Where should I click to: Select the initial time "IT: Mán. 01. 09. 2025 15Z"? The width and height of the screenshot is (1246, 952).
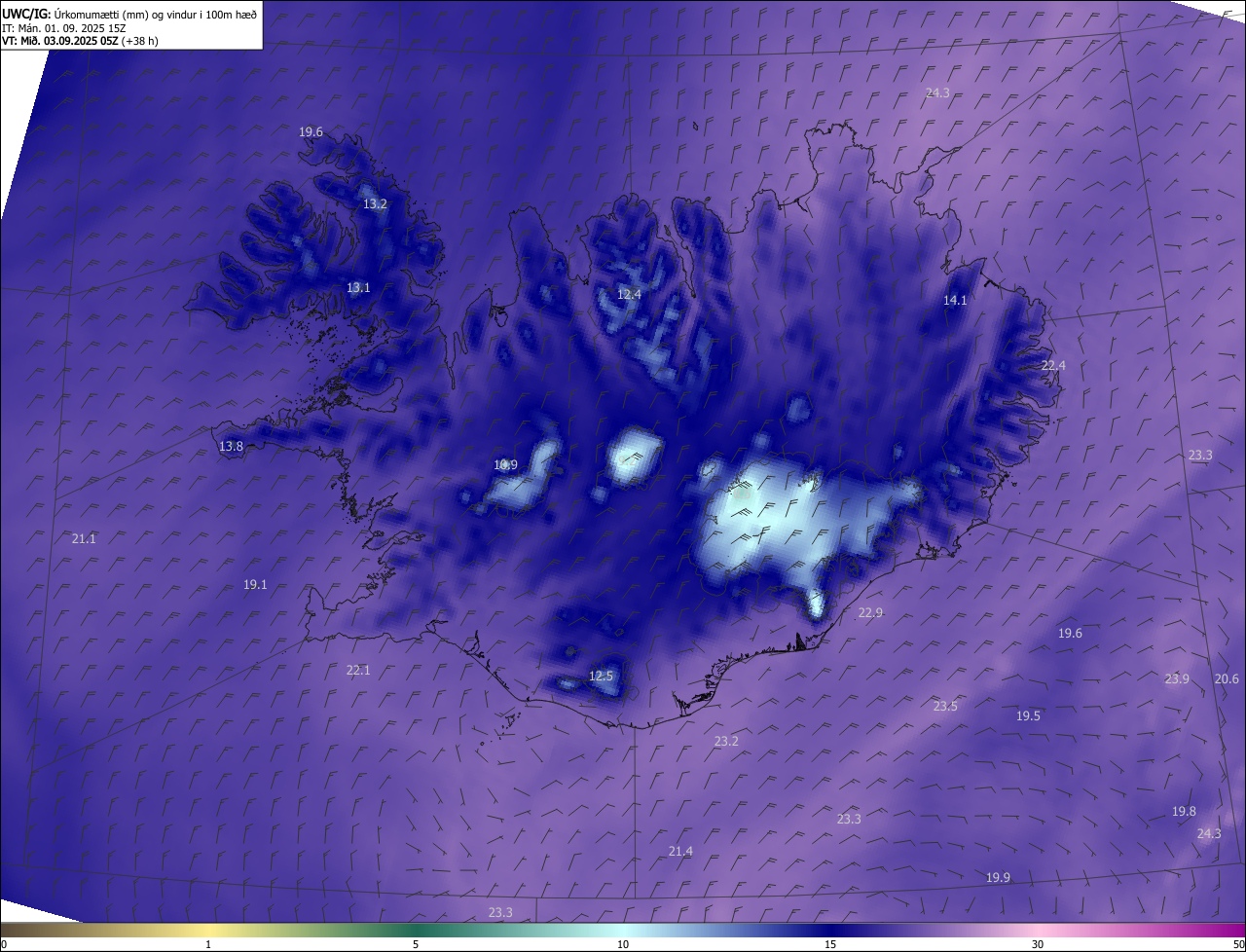tap(63, 28)
